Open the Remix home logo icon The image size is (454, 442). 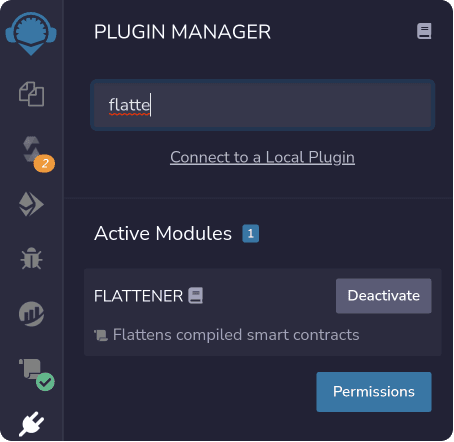click(x=31, y=33)
